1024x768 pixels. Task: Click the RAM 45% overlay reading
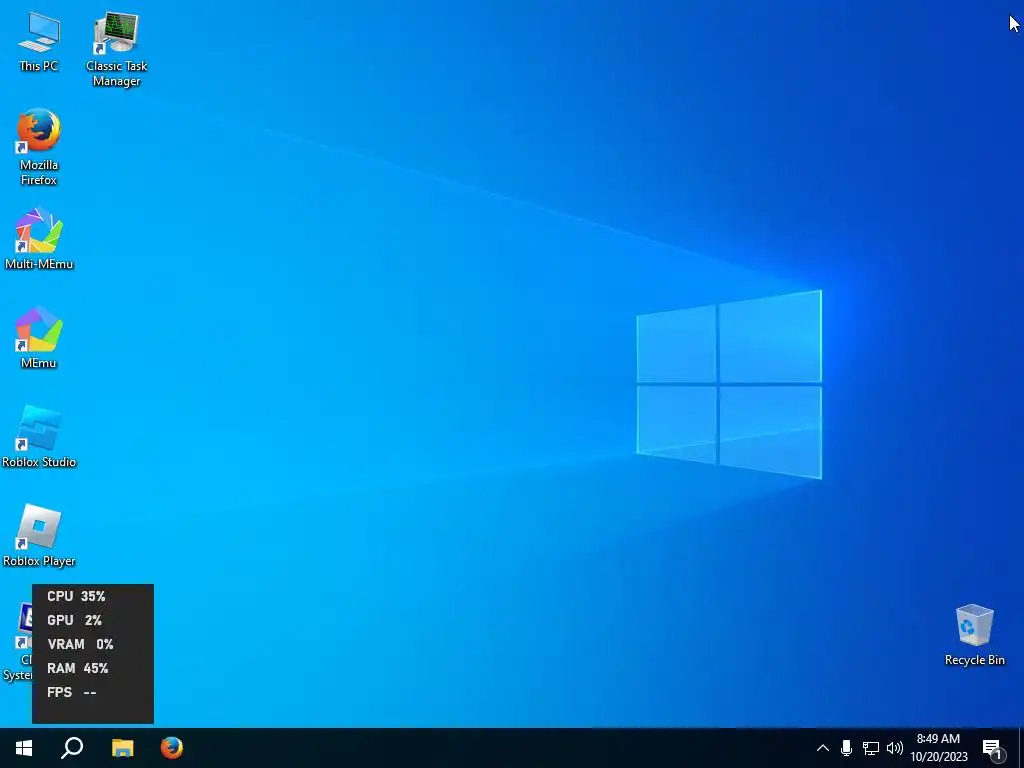tap(78, 669)
